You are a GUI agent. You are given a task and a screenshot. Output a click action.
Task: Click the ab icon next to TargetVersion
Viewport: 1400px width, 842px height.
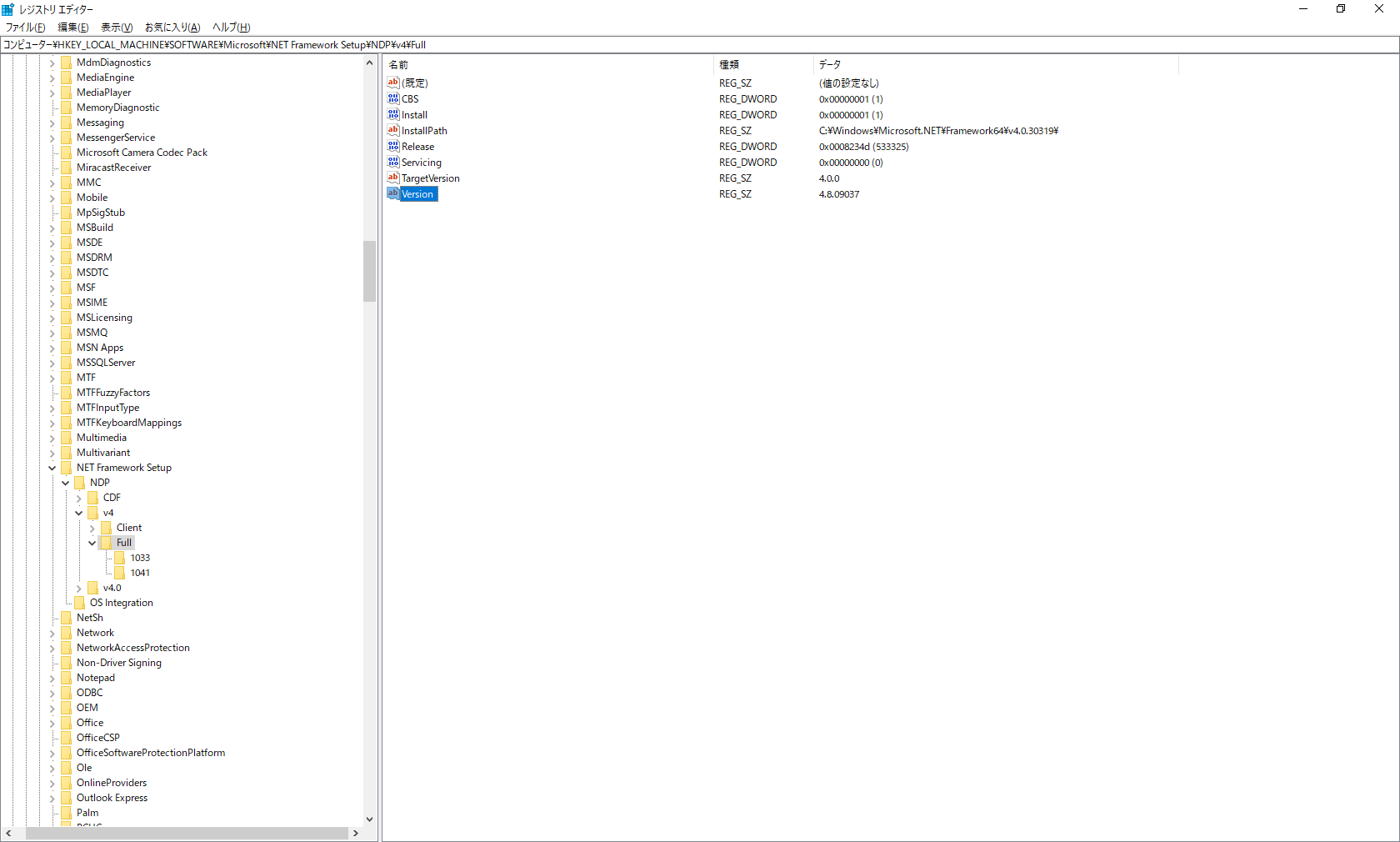click(393, 178)
